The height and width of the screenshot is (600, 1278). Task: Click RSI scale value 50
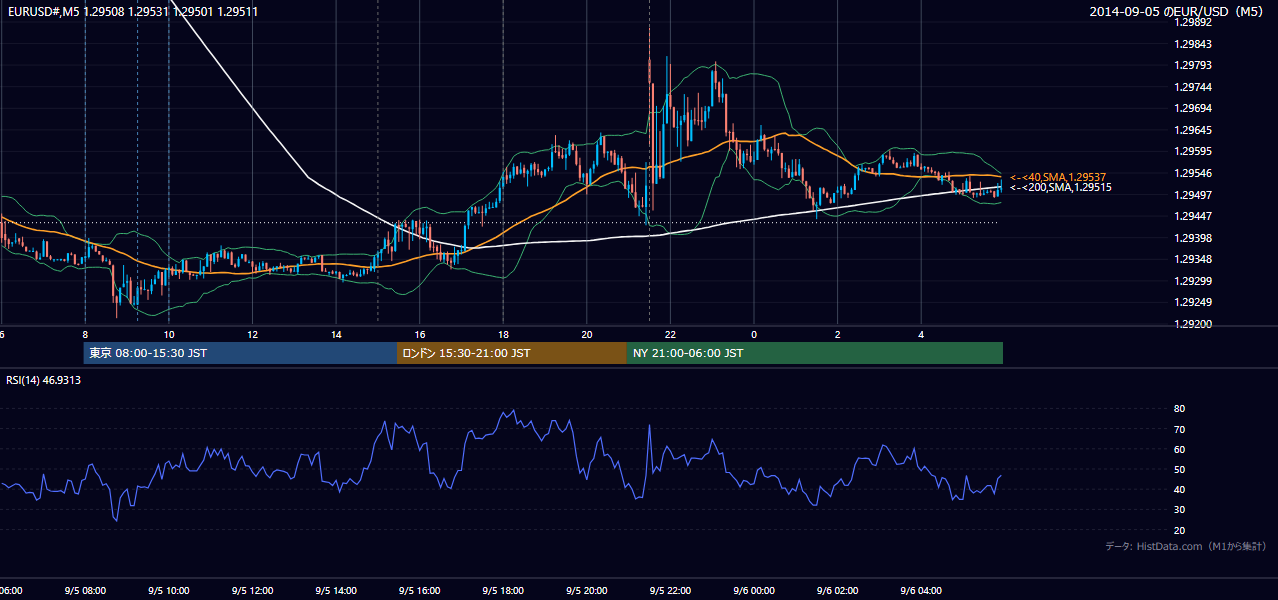[1179, 469]
